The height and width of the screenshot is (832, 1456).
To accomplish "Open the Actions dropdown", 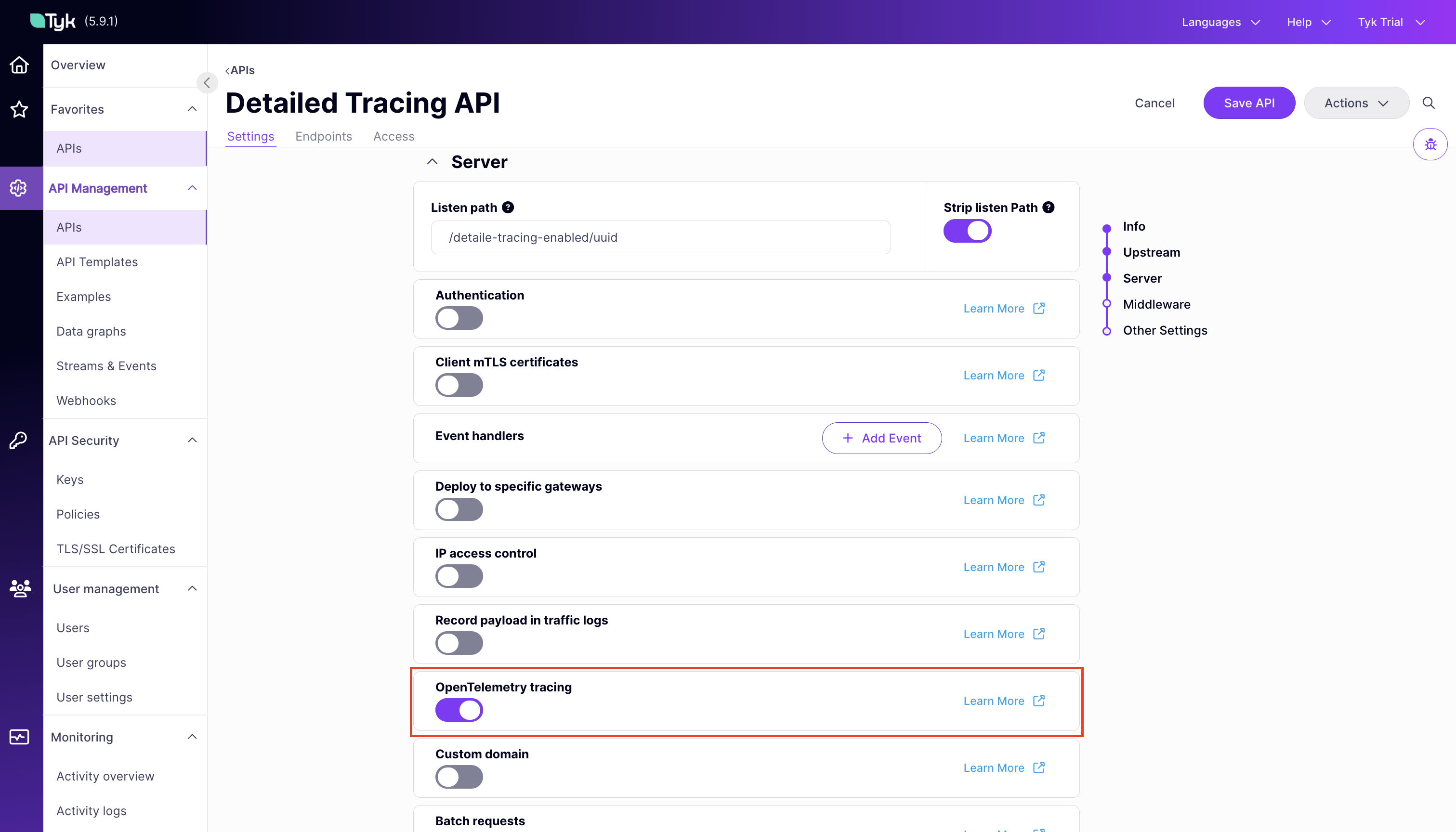I will (1357, 103).
